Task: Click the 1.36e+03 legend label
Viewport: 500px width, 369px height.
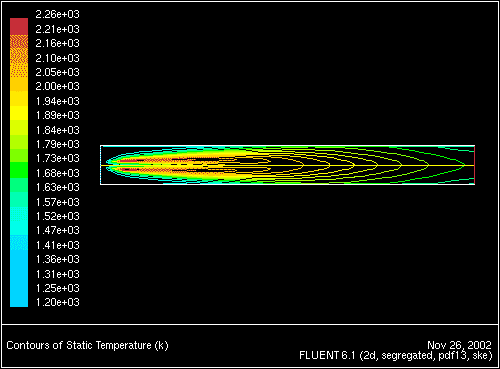Action: click(x=57, y=259)
